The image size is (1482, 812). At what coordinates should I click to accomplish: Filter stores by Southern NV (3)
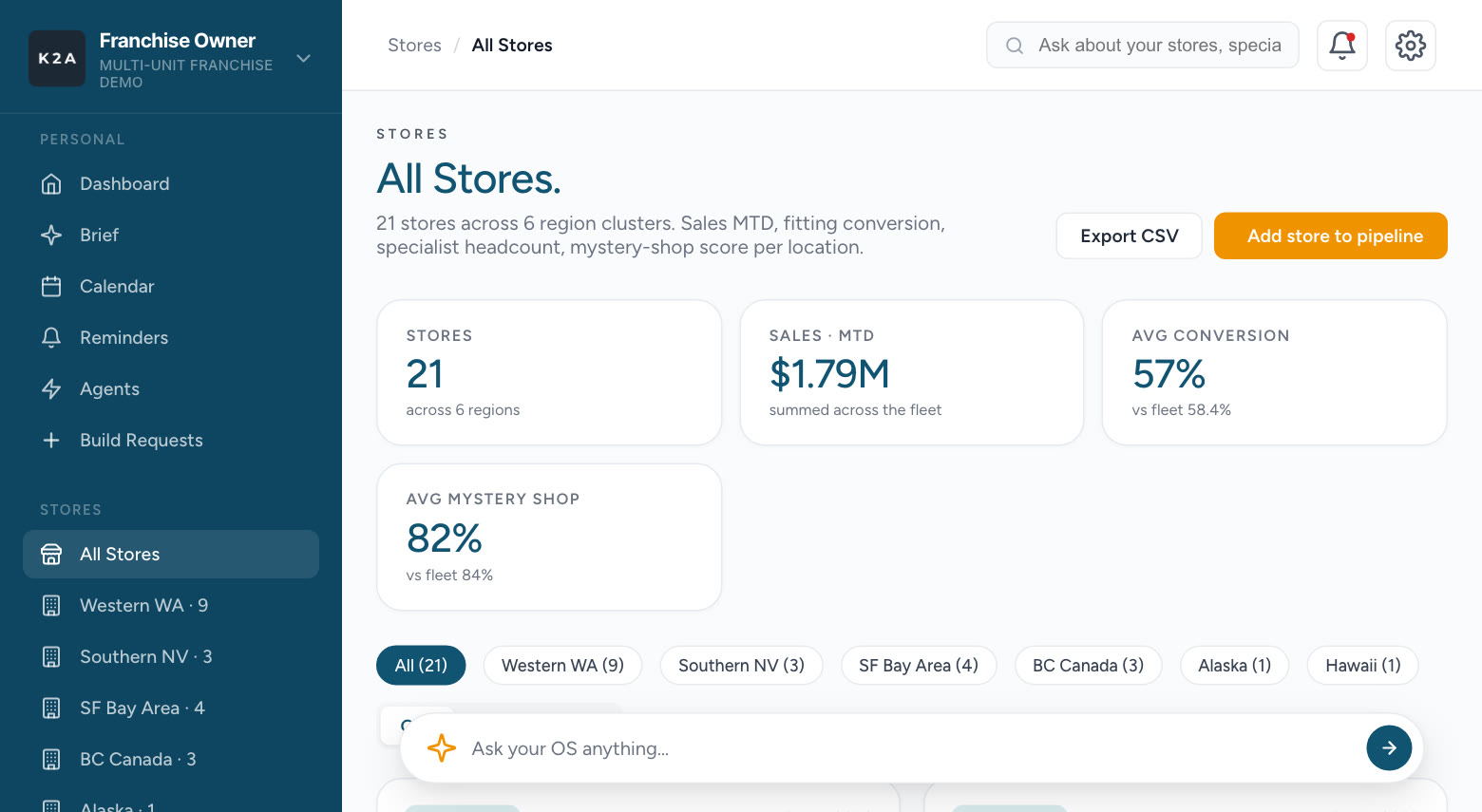coord(741,666)
